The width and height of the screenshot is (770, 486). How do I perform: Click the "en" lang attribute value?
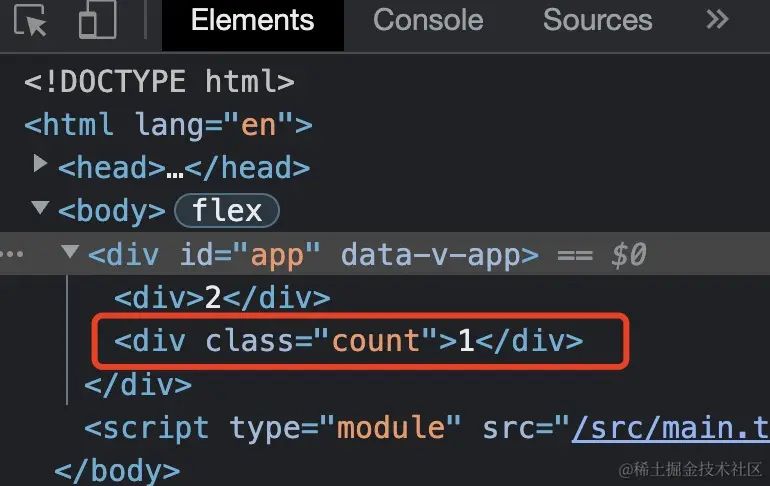pos(258,125)
